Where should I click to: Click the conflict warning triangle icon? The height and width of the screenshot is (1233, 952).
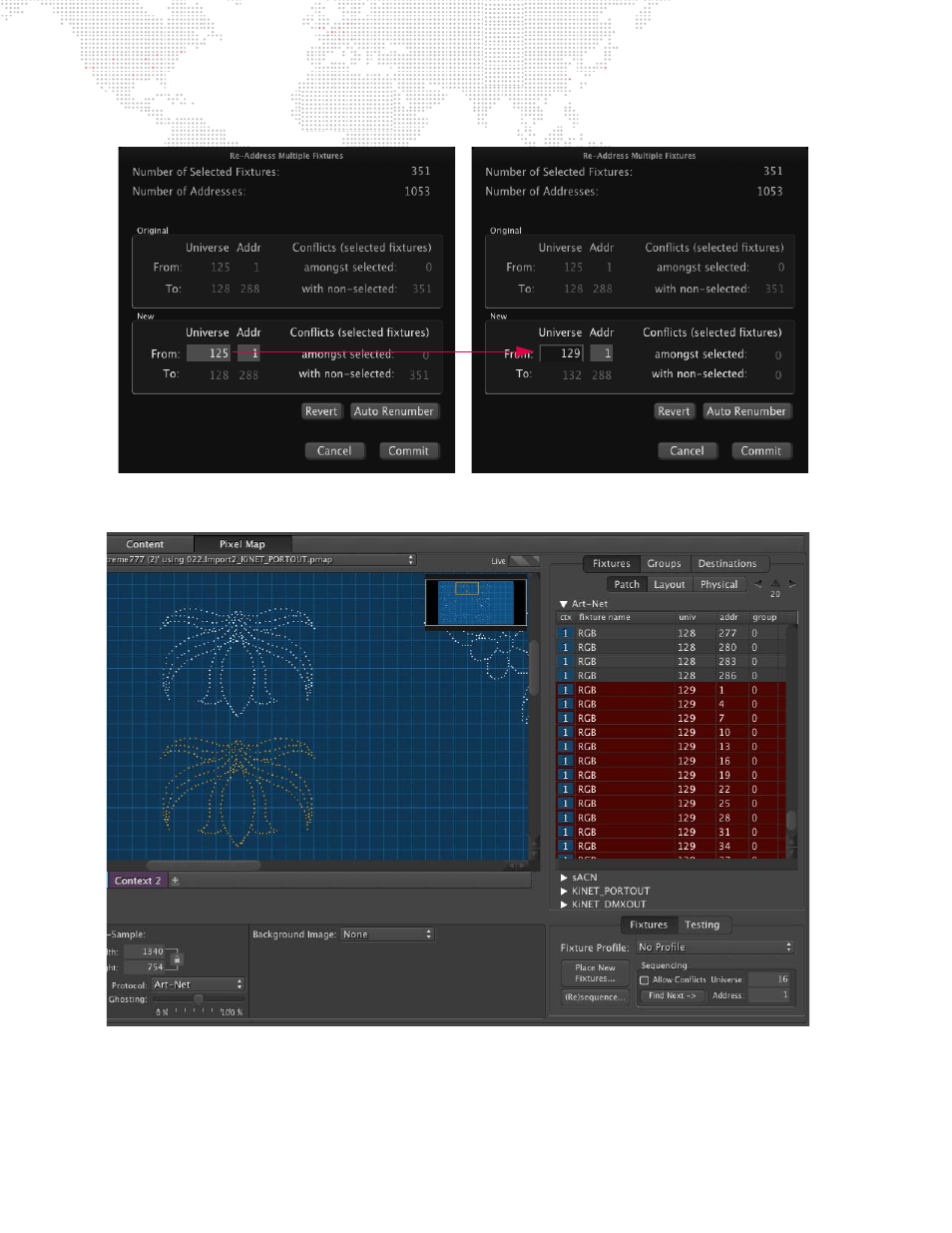[774, 583]
